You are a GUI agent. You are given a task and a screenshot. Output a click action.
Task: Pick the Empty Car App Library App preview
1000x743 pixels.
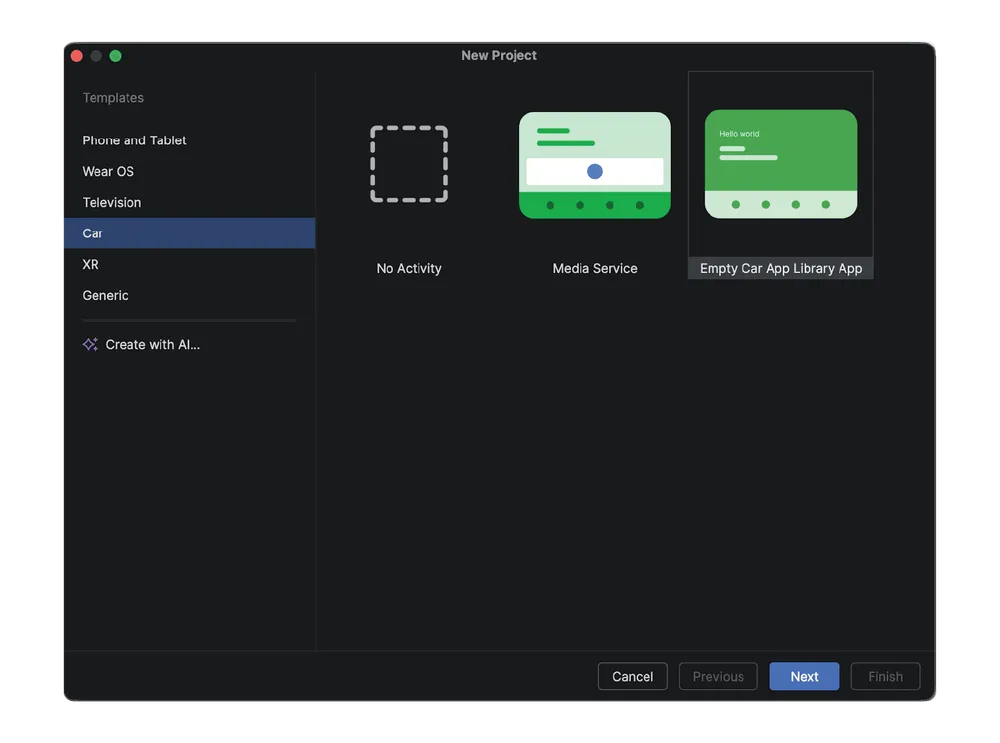click(x=780, y=164)
